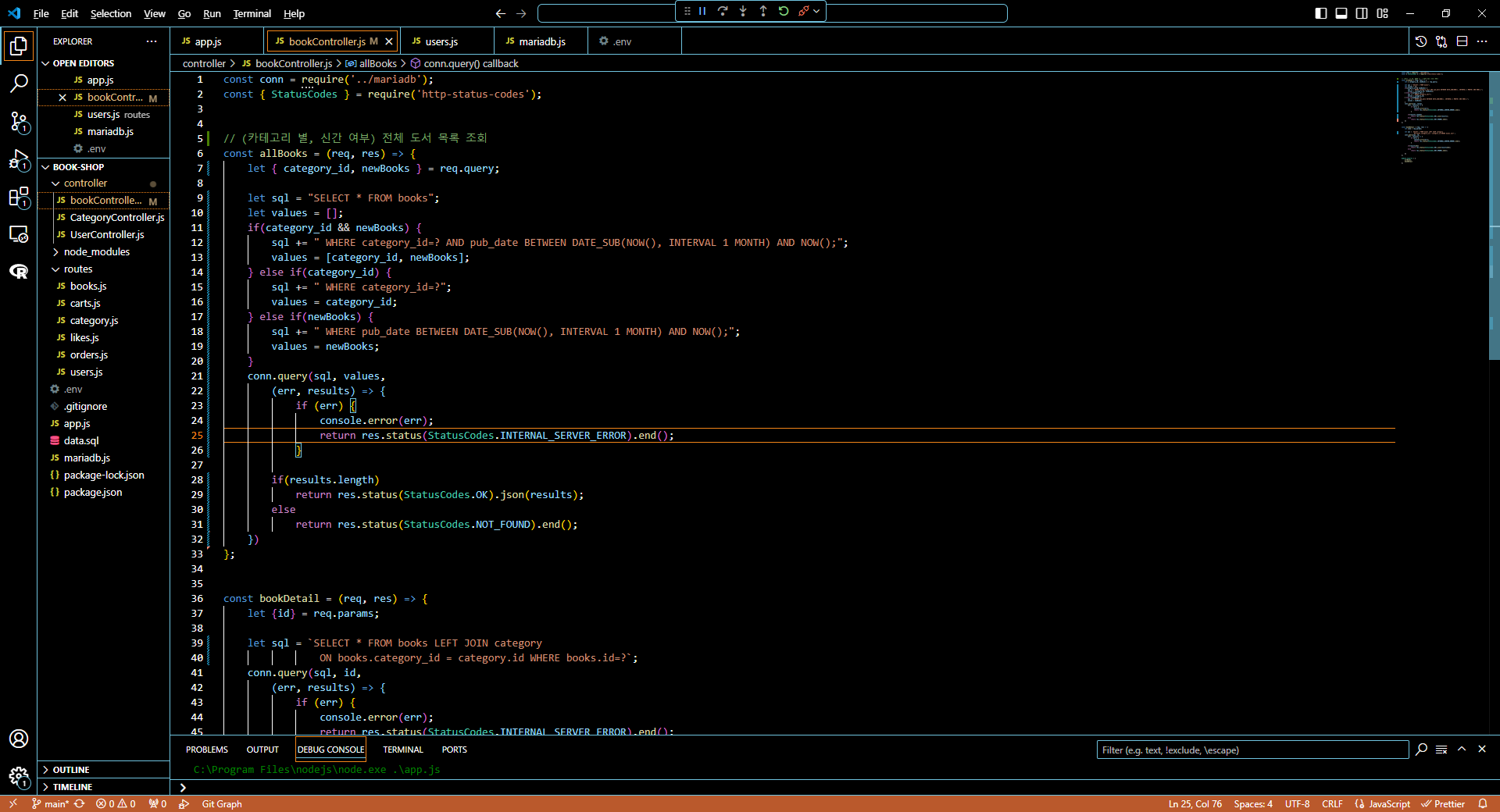Go back in navigation history

pyautogui.click(x=501, y=13)
